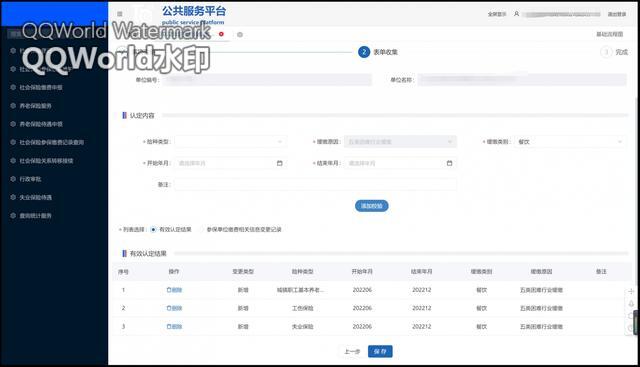
Task: Click the icon beside 查询统计服务 in sidebar
Action: pyautogui.click(x=13, y=216)
